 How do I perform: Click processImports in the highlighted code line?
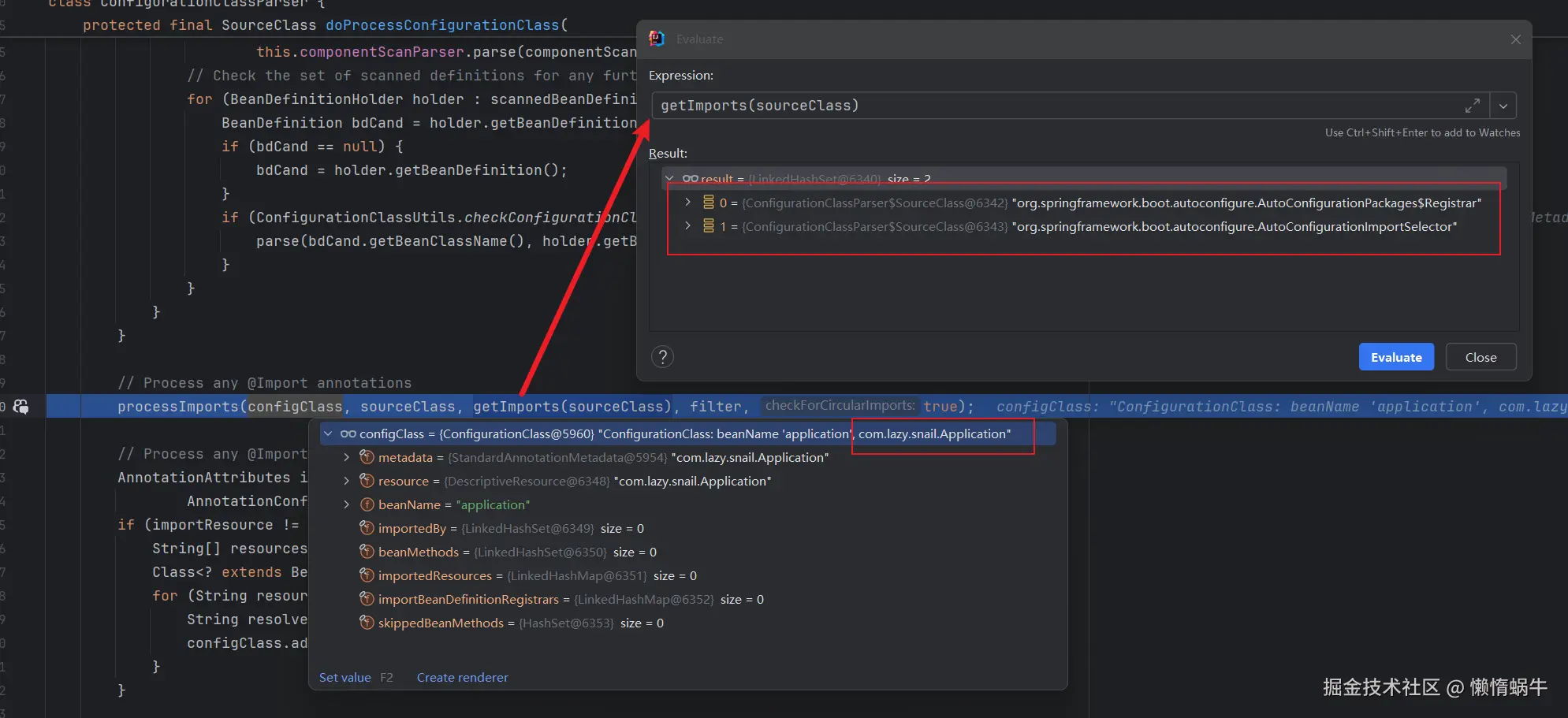pos(178,407)
